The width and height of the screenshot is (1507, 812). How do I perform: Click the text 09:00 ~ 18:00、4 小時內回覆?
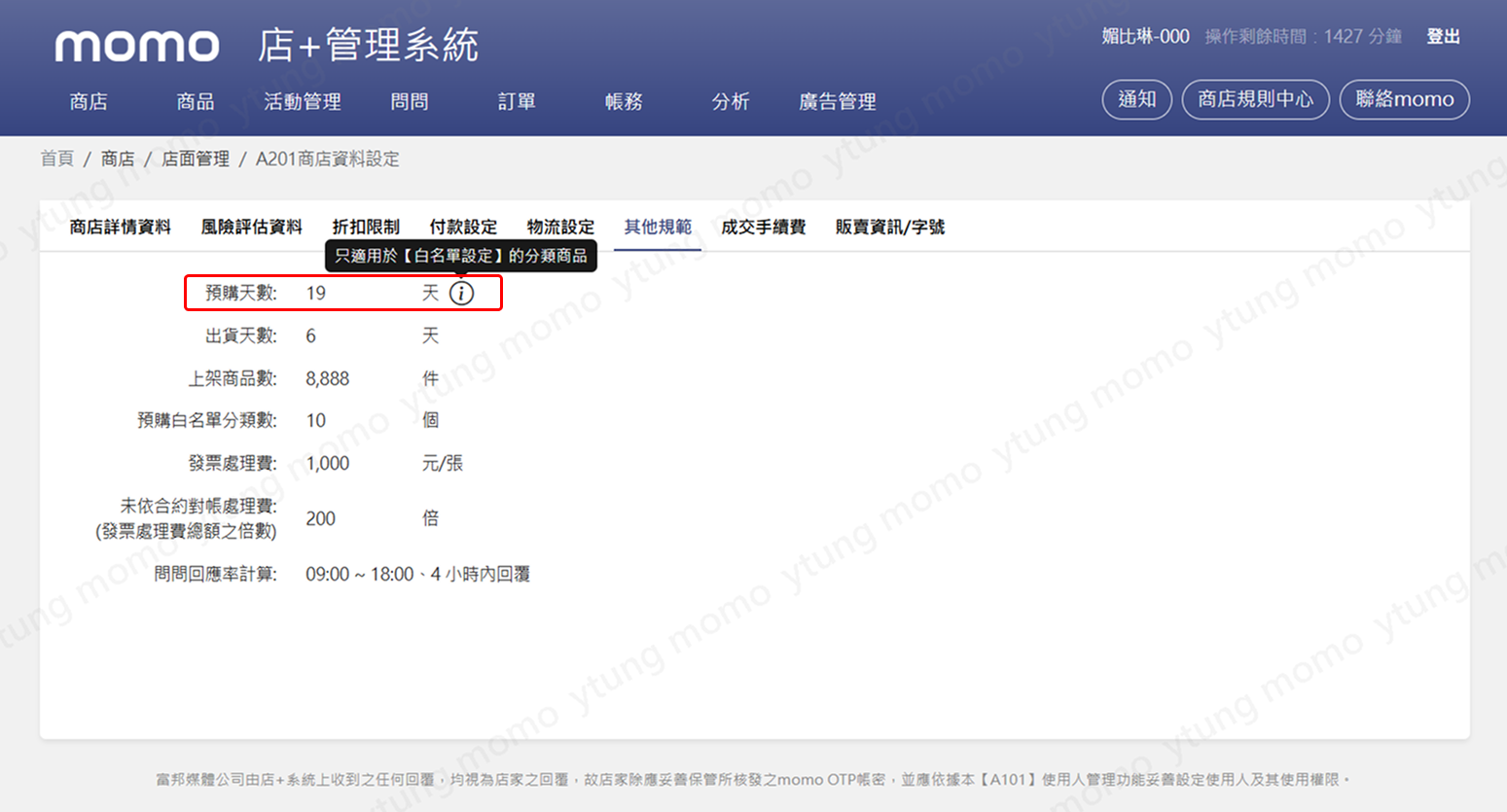click(x=418, y=574)
